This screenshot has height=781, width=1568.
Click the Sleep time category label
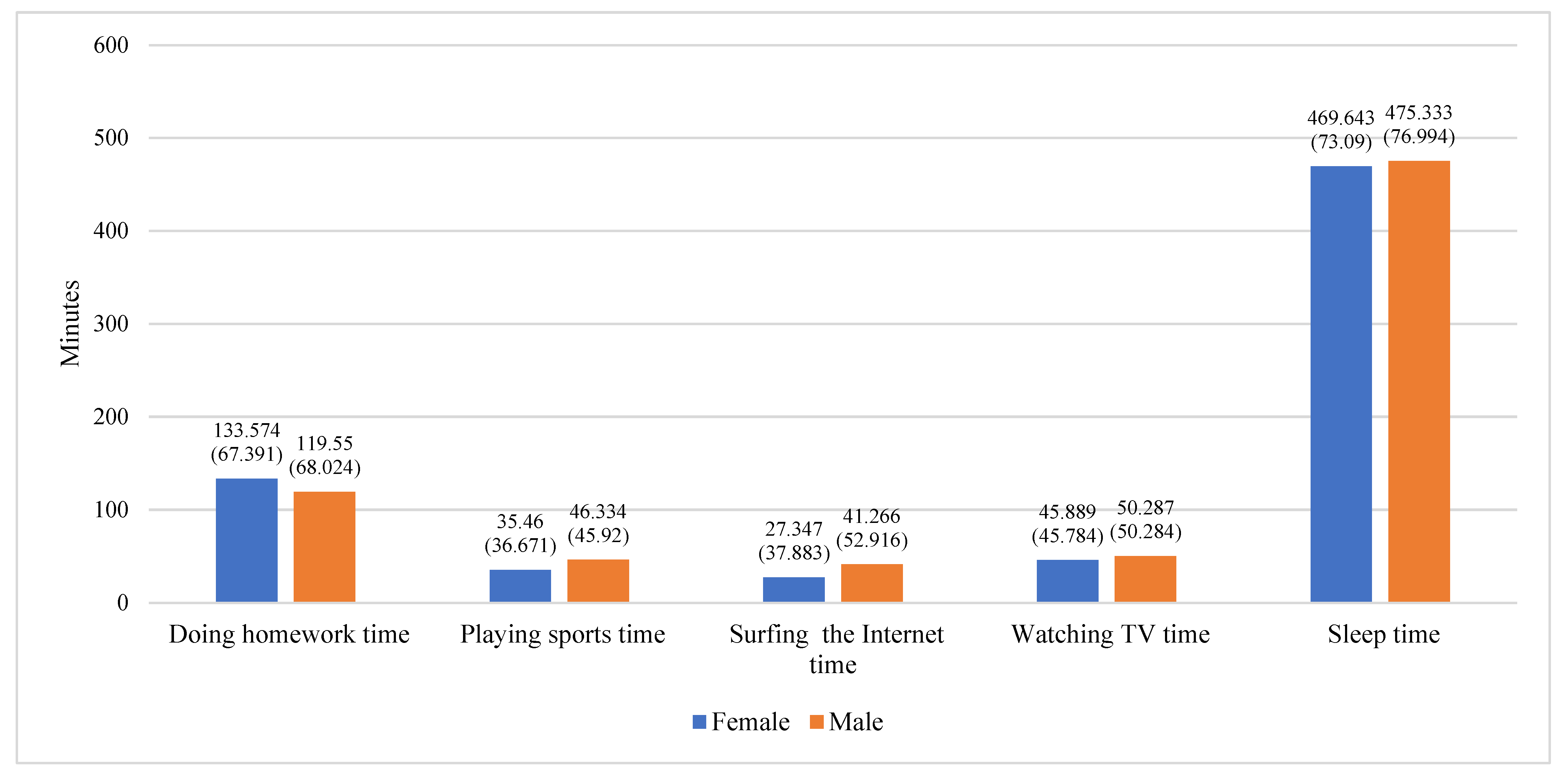(1384, 634)
